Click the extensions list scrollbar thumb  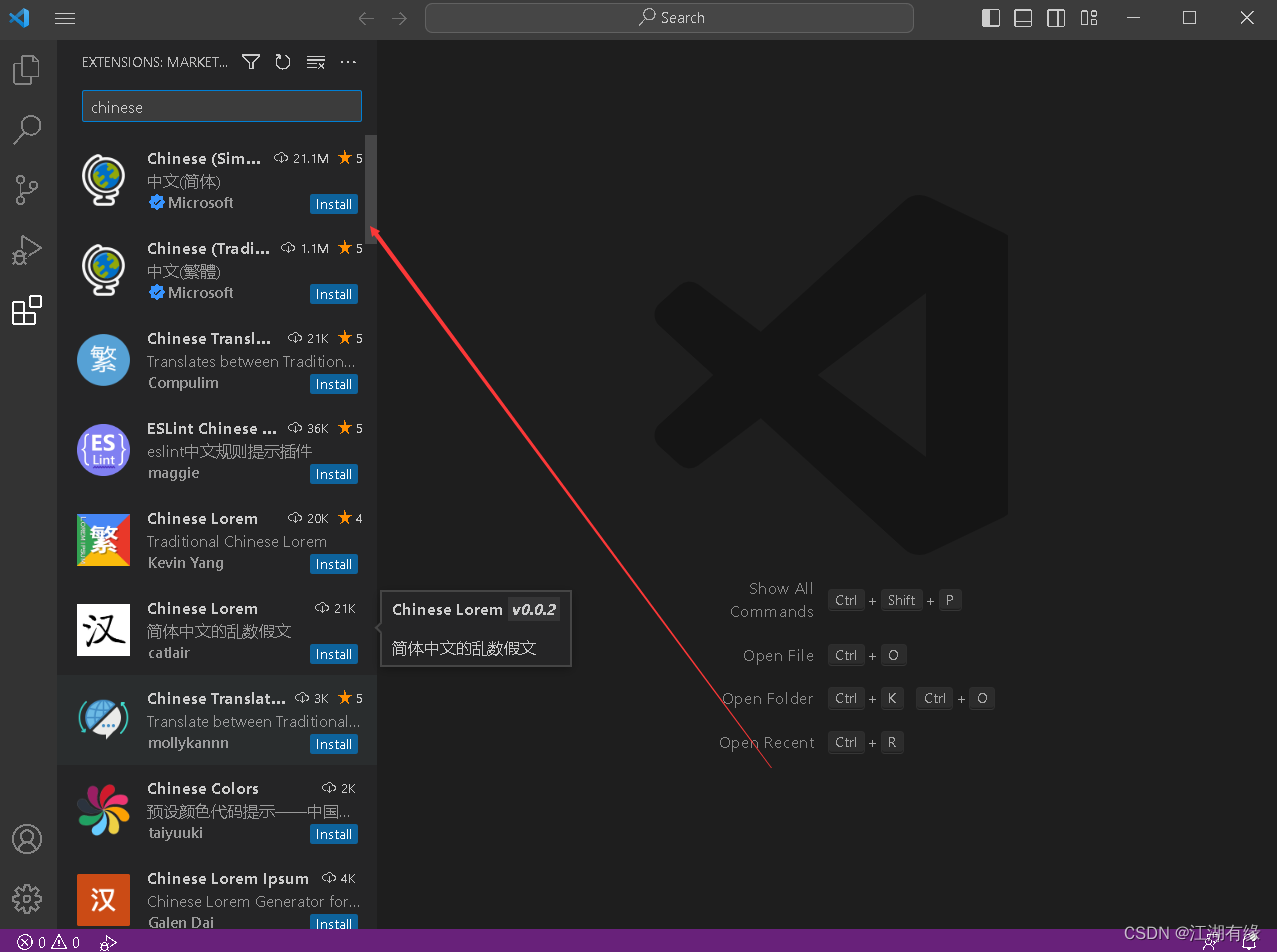pyautogui.click(x=371, y=189)
